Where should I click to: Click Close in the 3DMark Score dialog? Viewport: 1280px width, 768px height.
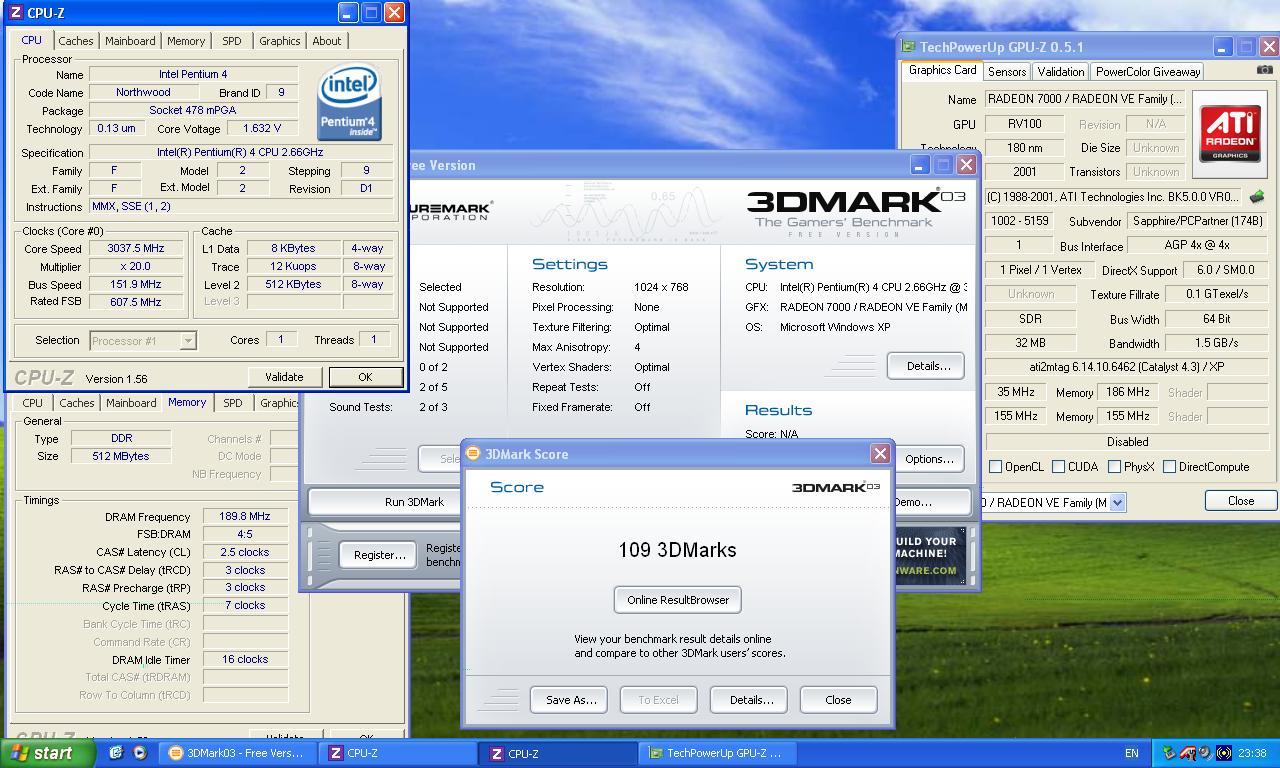[x=838, y=700]
